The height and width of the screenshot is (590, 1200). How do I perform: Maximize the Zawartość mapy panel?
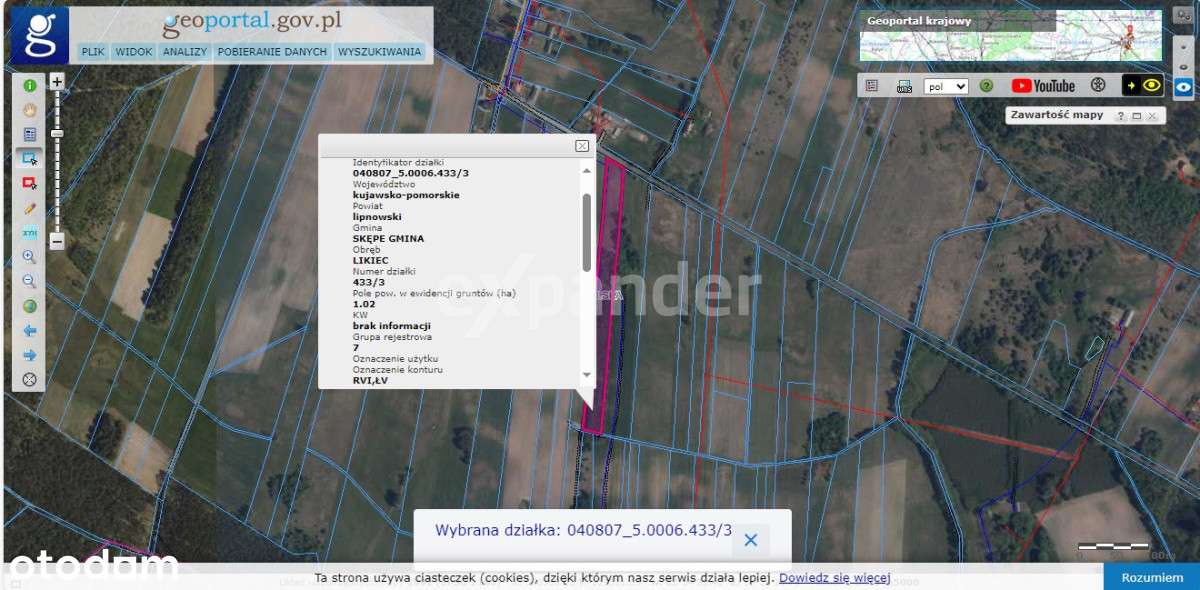[x=1137, y=116]
